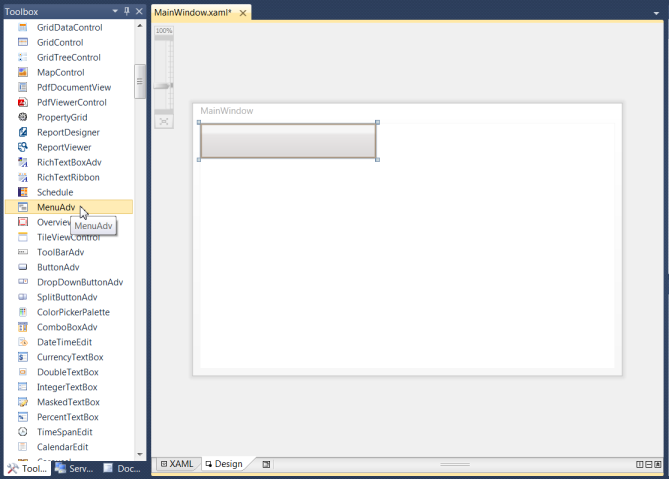Close the MainWindow.xaml document tab
This screenshot has height=479, width=669.
pyautogui.click(x=242, y=12)
